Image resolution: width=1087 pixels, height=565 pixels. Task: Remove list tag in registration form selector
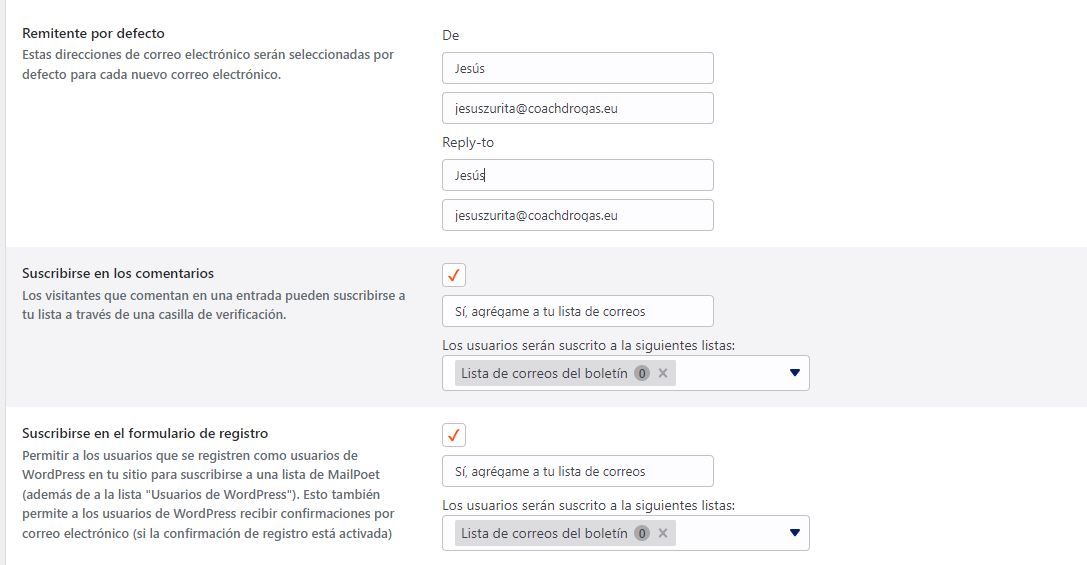pyautogui.click(x=663, y=533)
